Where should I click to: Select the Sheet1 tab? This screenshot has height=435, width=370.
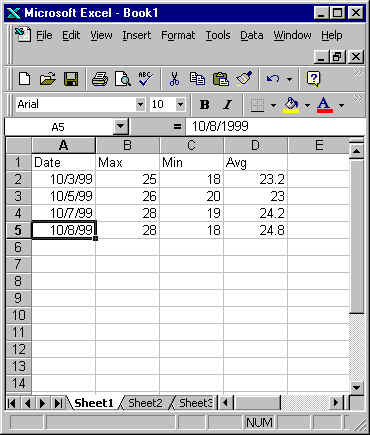(x=94, y=403)
